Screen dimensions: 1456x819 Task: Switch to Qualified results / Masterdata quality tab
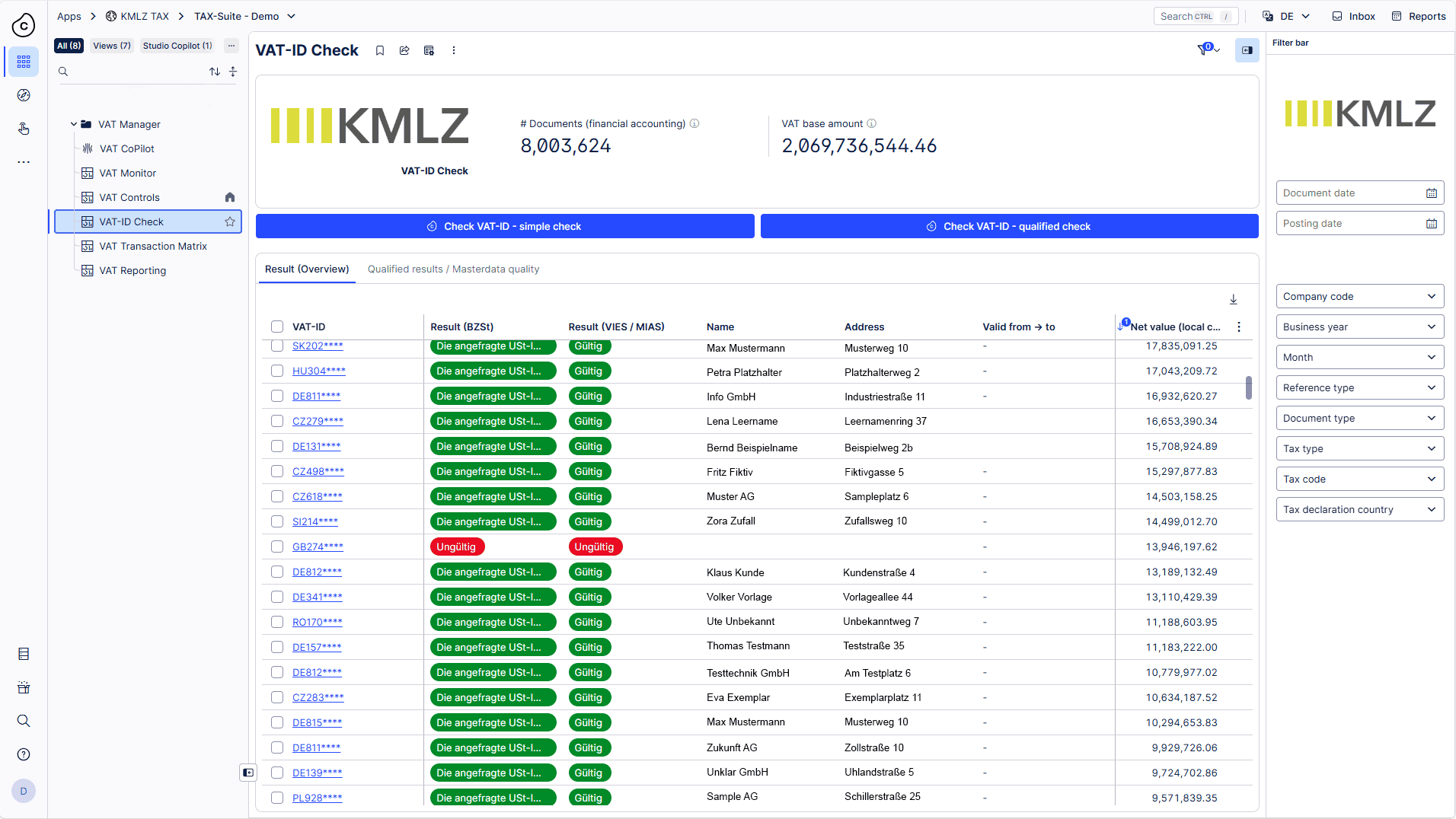tap(453, 269)
